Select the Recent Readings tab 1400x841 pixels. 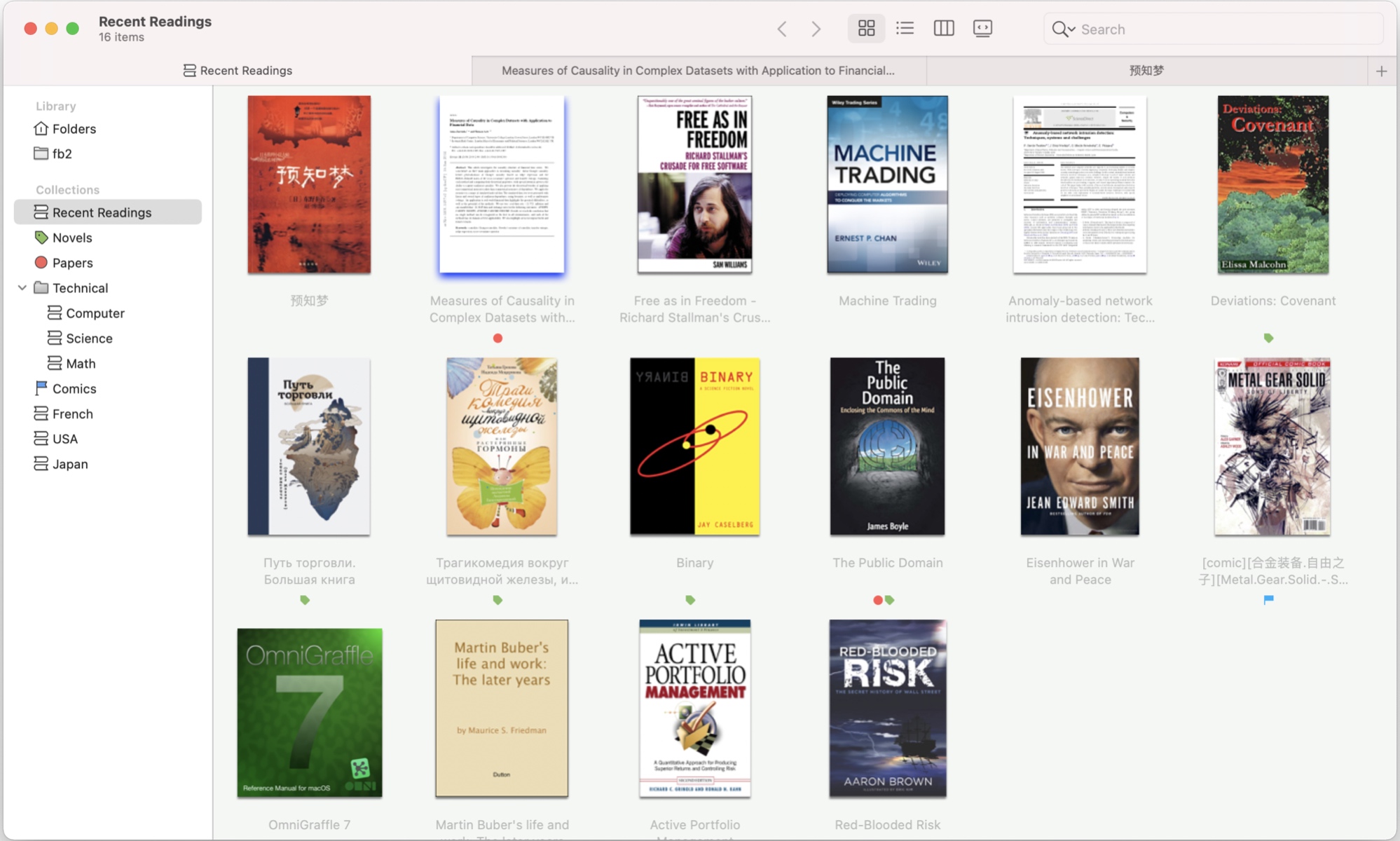(x=238, y=71)
